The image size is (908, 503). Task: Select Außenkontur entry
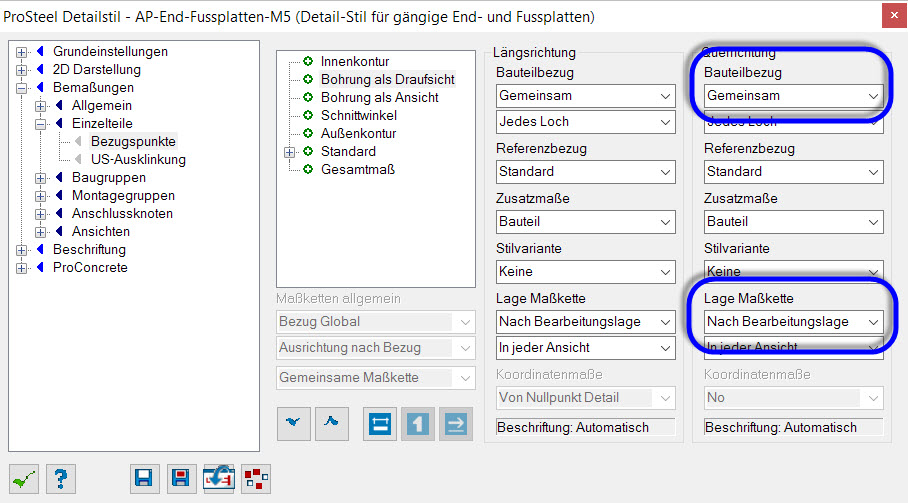coord(358,133)
